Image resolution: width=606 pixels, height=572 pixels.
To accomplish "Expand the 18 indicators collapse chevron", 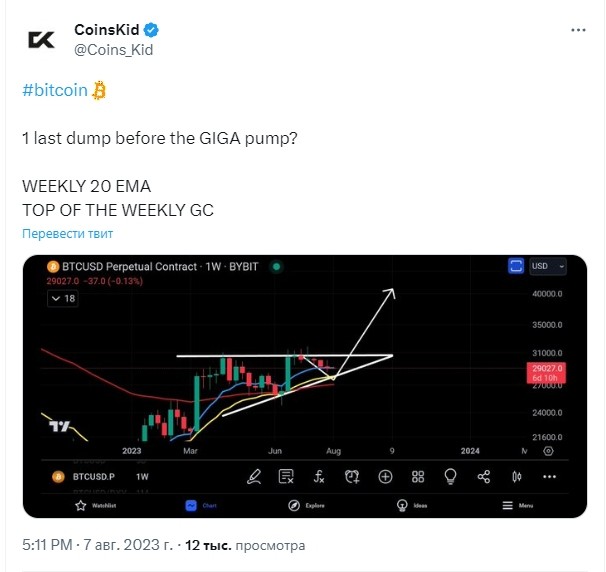I will tap(63, 298).
